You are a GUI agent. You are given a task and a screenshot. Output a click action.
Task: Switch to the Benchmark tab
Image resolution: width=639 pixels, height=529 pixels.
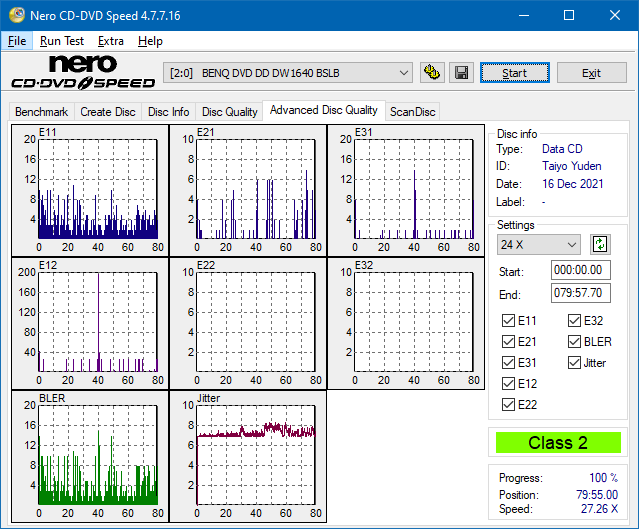(42, 112)
